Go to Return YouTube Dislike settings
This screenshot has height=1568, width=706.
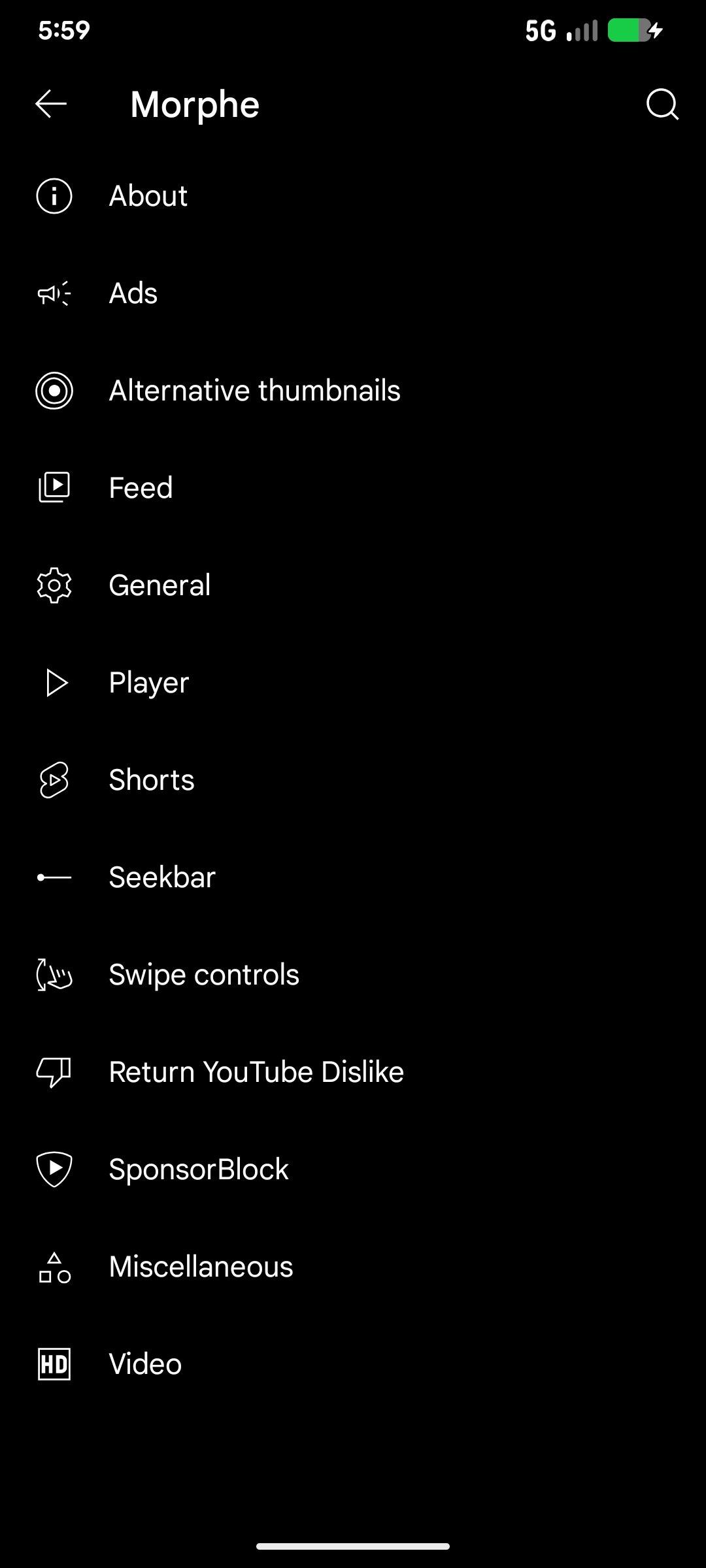click(256, 1072)
